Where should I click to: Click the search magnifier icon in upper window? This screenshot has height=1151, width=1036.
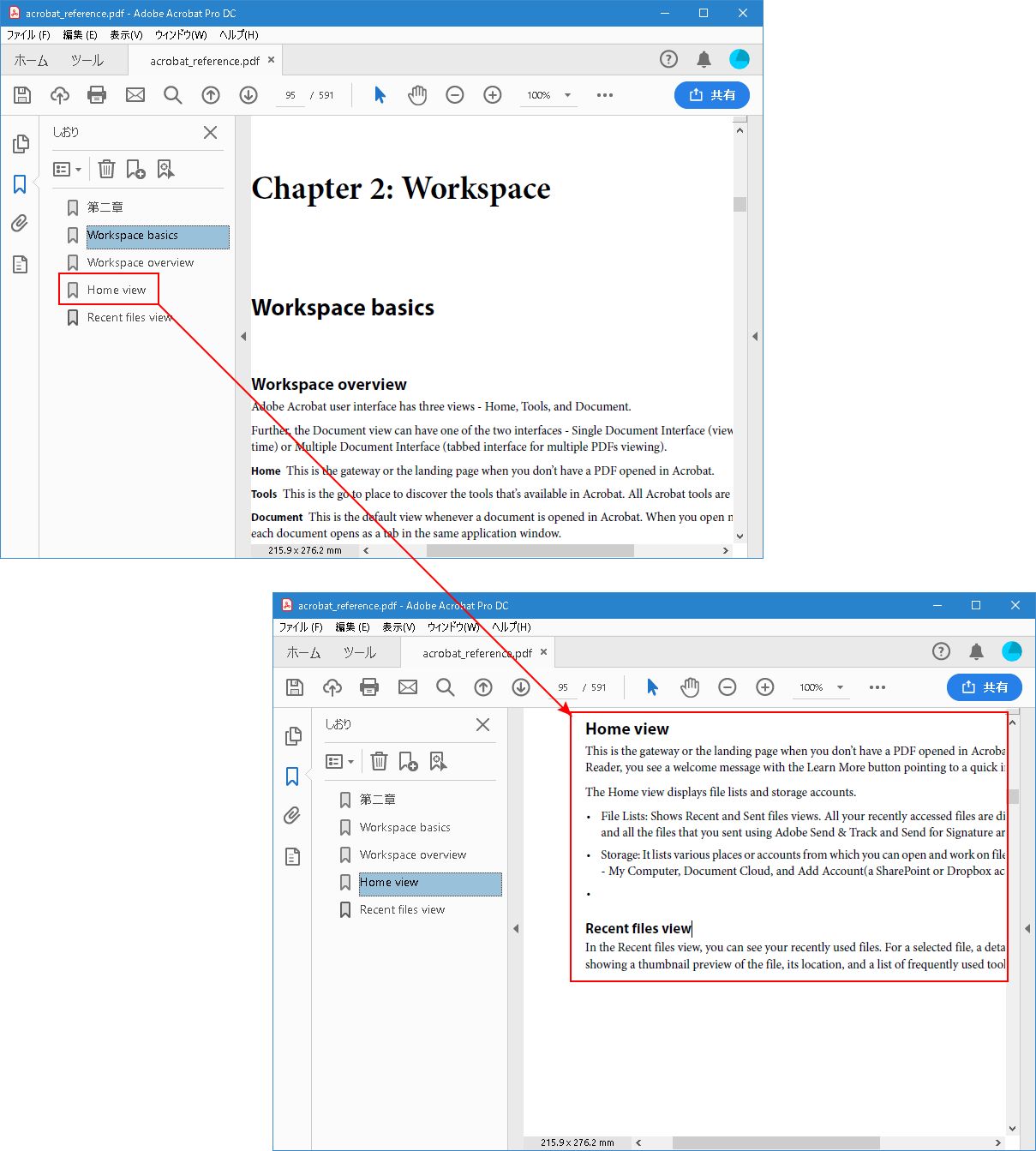pos(173,95)
